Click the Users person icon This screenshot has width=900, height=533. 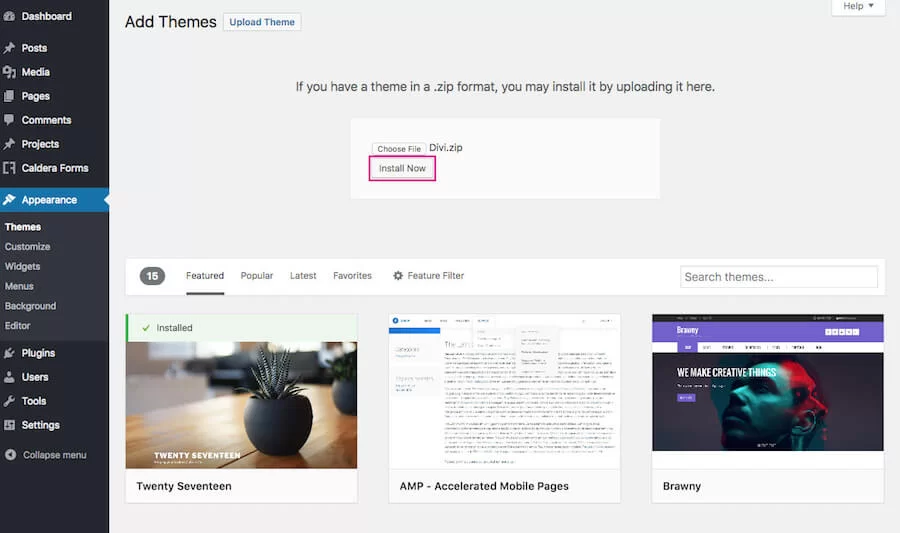[x=9, y=377]
